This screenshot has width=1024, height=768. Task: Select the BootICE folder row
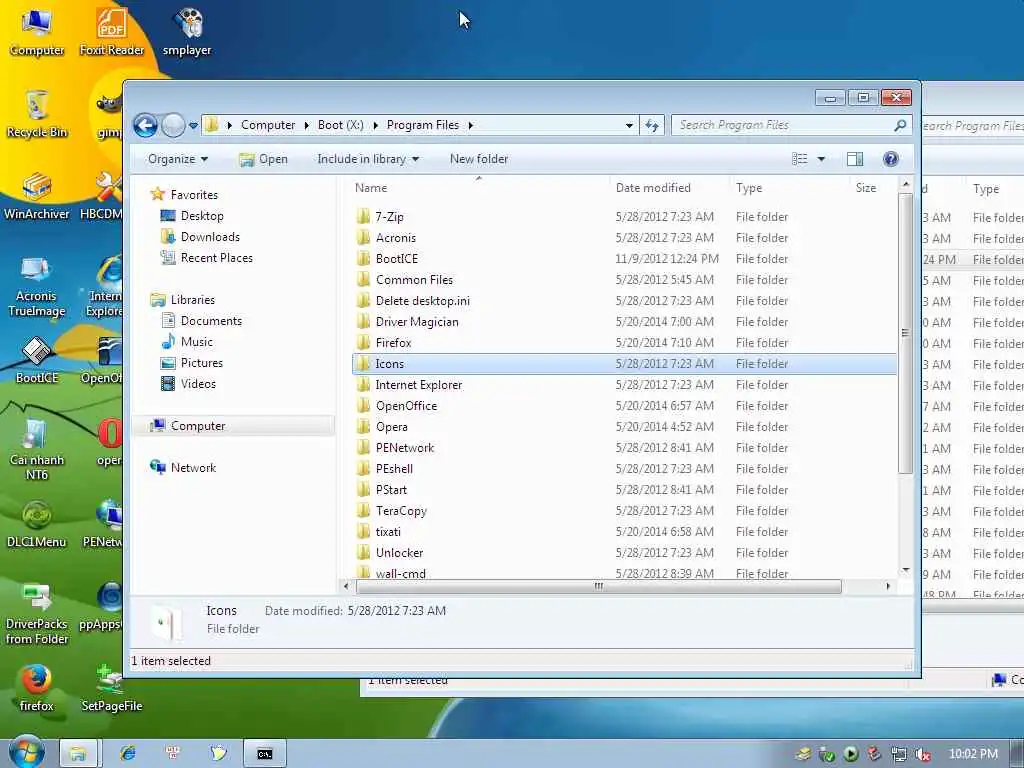coord(624,259)
